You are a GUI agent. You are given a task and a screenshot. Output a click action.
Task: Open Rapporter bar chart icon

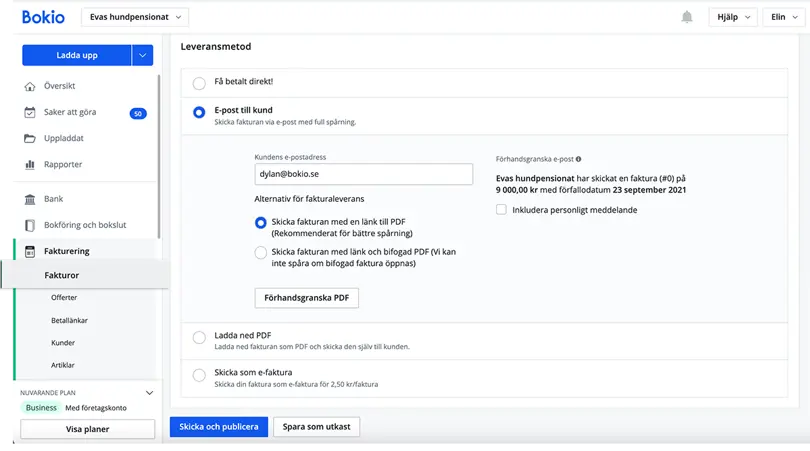[x=30, y=164]
